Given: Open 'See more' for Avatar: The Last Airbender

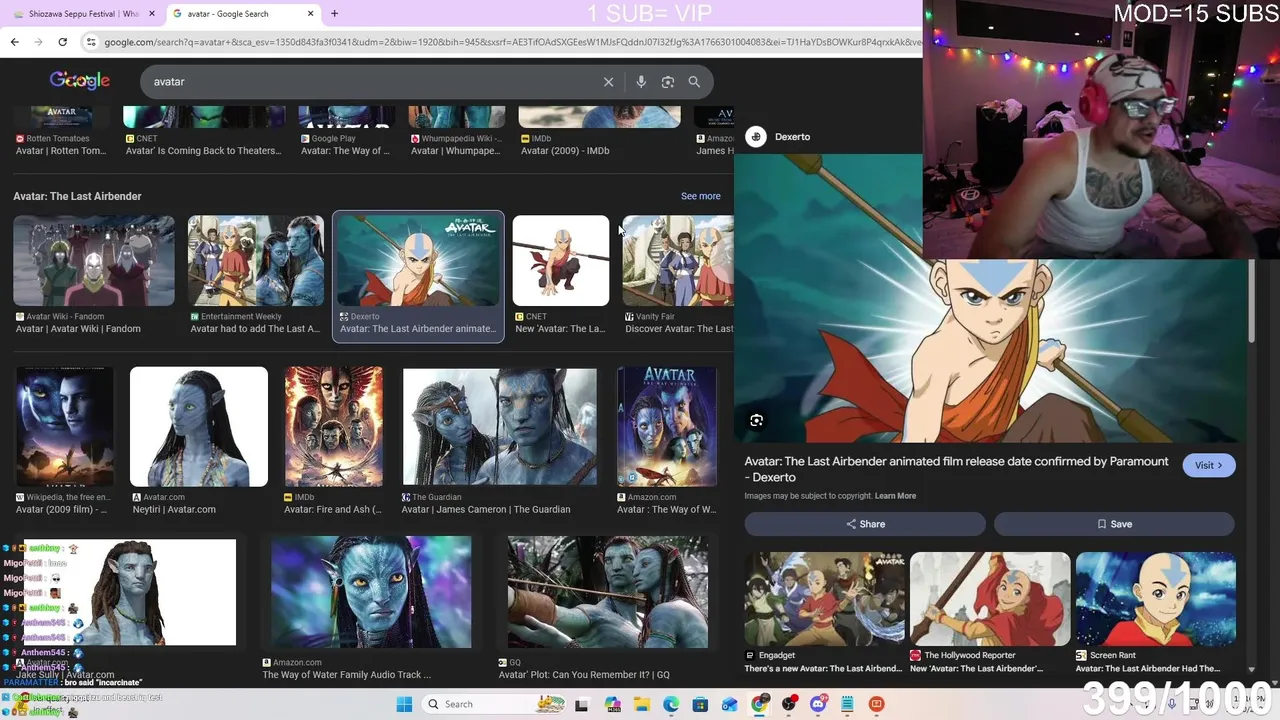Looking at the screenshot, I should coord(700,196).
